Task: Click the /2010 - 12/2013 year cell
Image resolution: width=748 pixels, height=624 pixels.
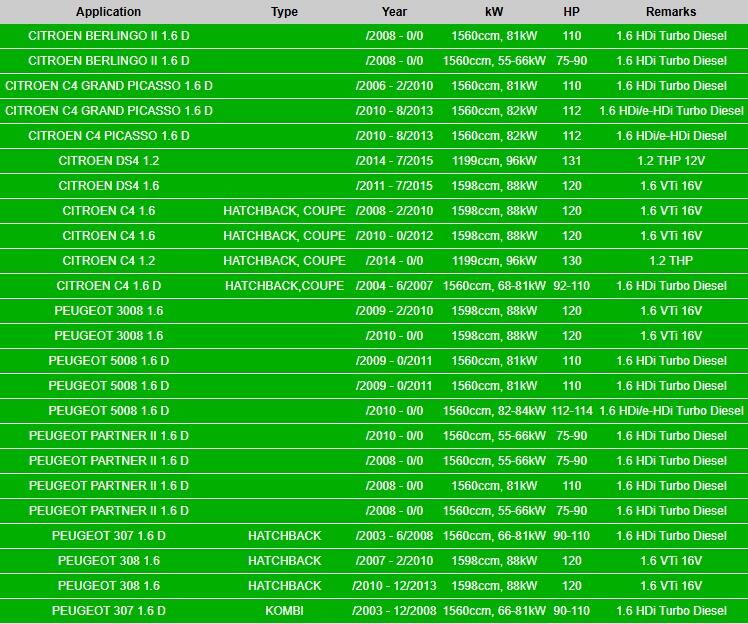Action: pyautogui.click(x=394, y=586)
